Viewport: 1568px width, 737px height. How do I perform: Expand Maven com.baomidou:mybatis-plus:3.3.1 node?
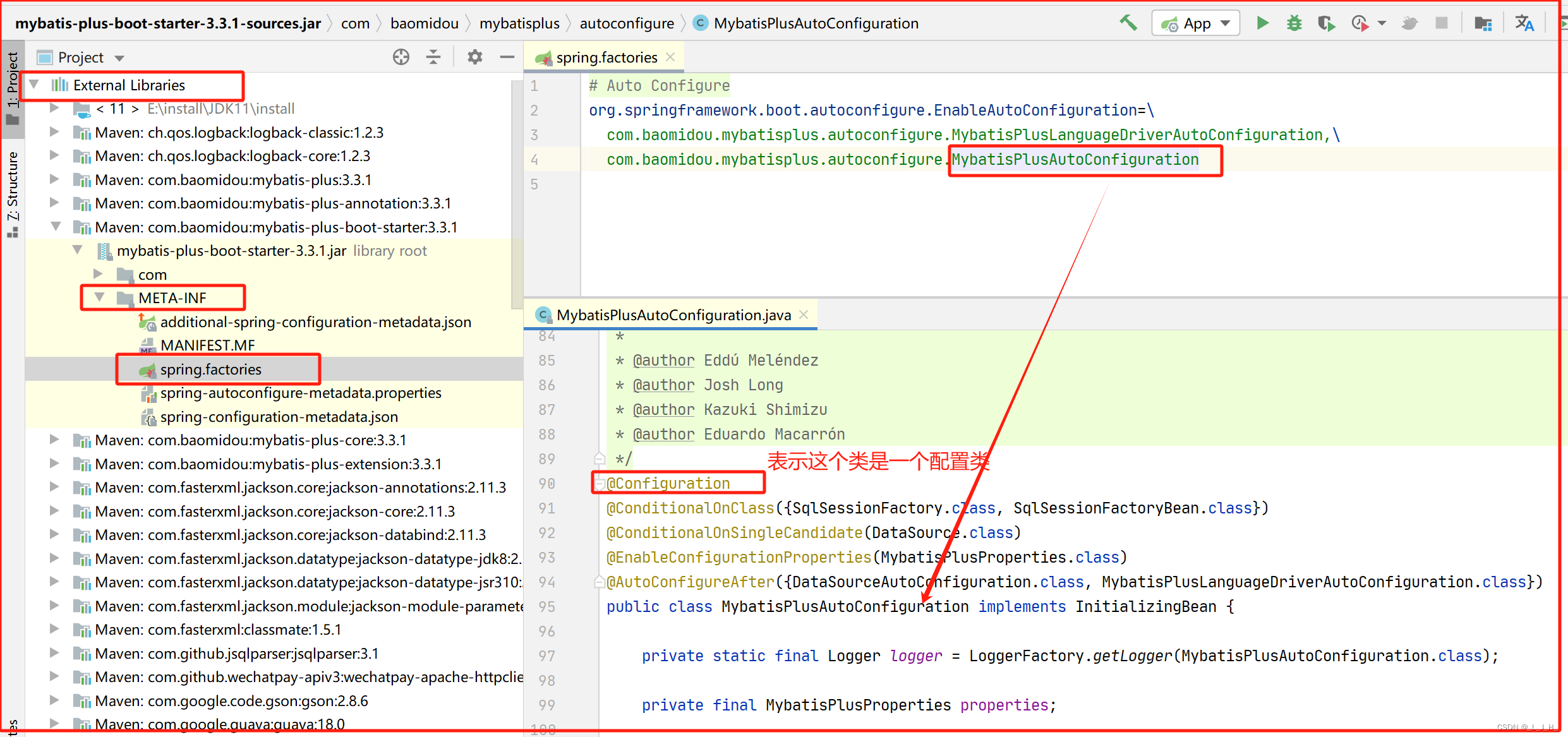coord(54,179)
